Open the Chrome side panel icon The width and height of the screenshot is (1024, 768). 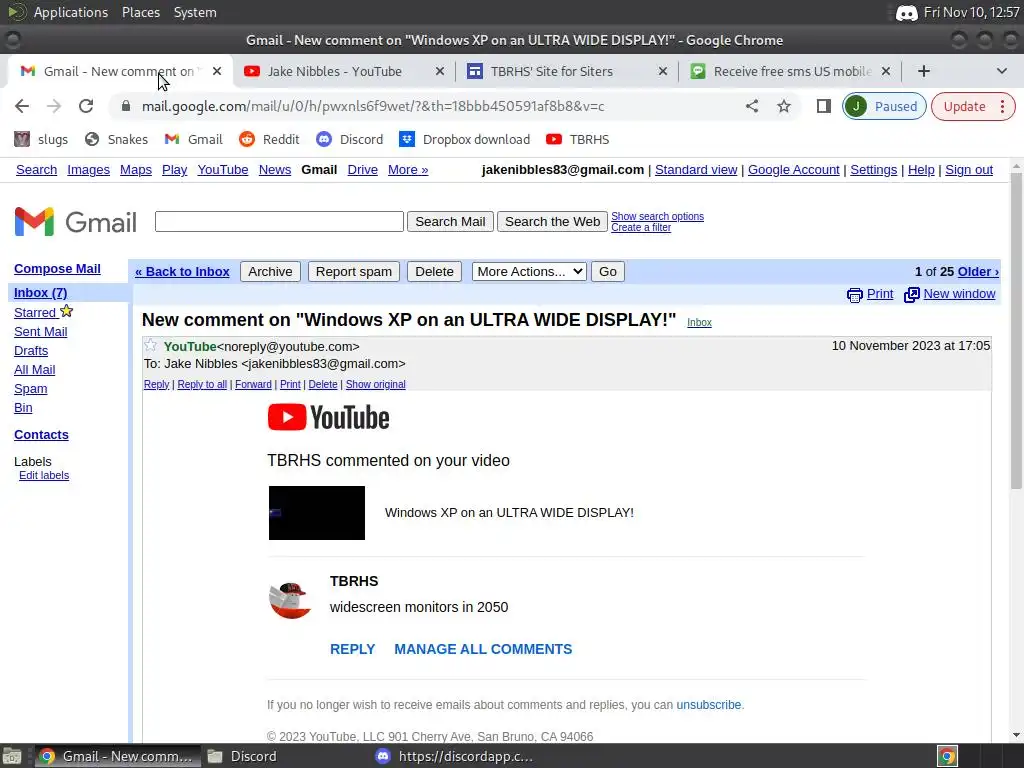824,106
